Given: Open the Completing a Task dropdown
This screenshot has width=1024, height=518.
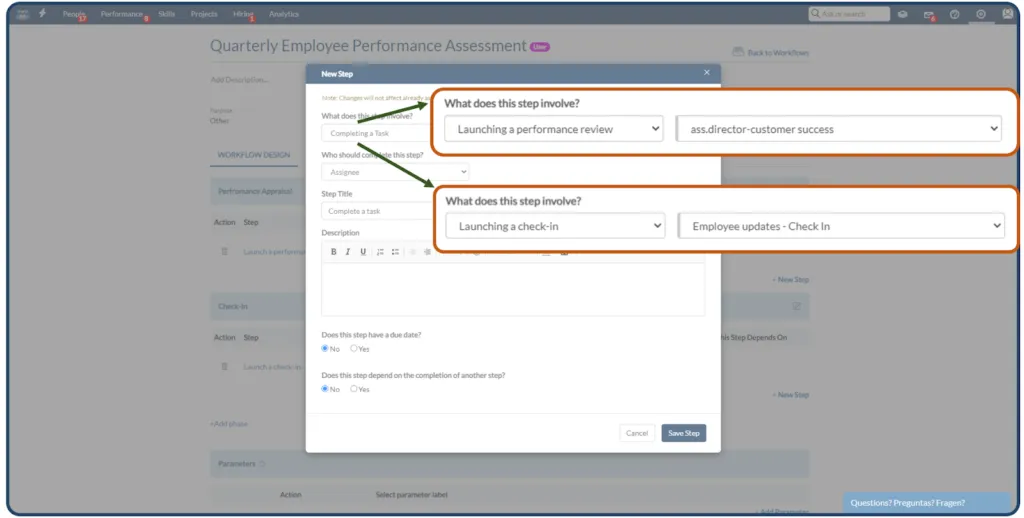Looking at the screenshot, I should [x=376, y=133].
